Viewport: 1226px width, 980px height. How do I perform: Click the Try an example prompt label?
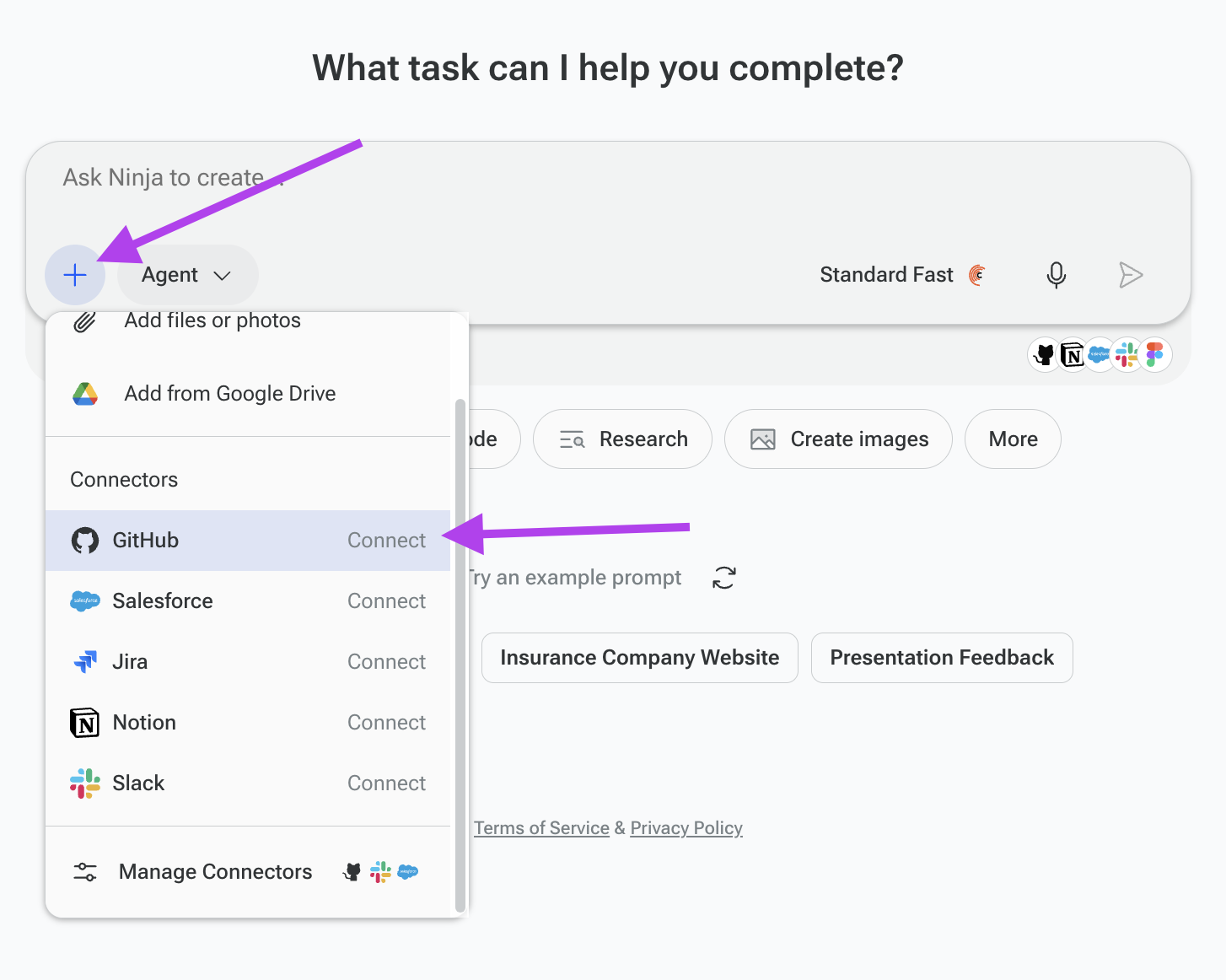tap(576, 578)
